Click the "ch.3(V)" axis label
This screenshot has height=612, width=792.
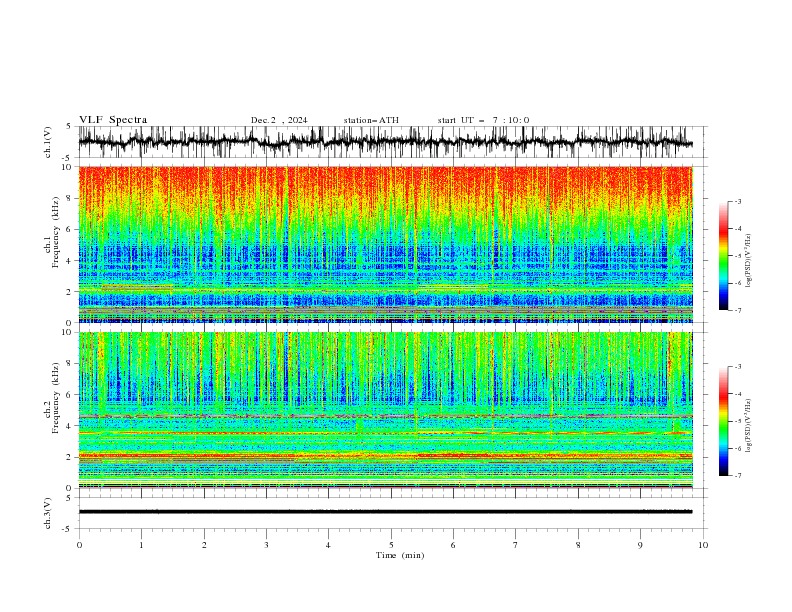[x=48, y=513]
